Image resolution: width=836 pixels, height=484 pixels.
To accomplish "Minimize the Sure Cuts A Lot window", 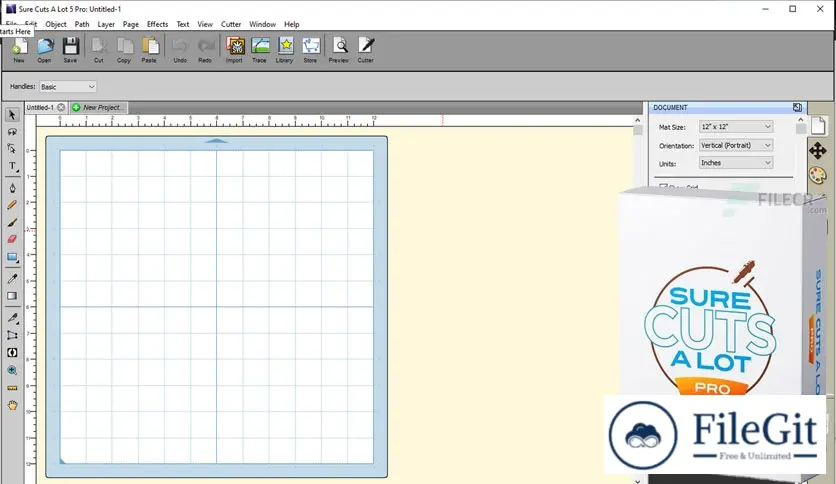I will point(766,9).
